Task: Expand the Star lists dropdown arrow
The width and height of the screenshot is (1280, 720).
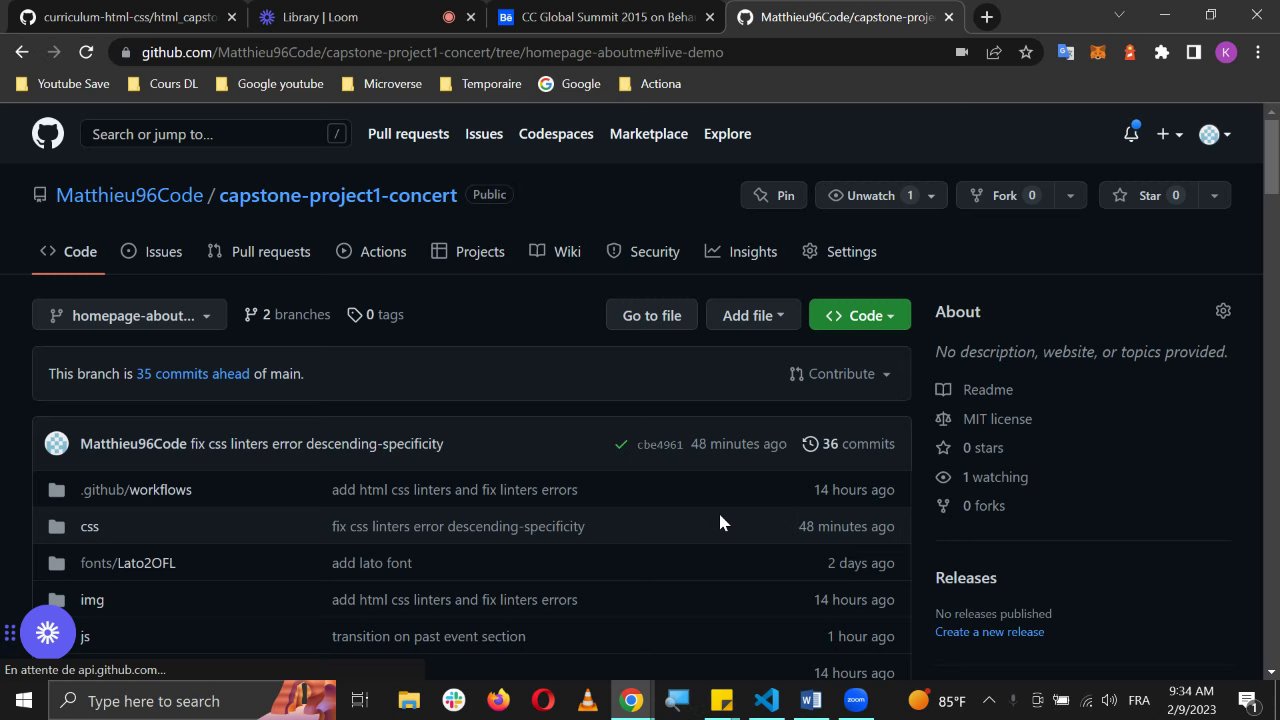Action: point(1214,195)
